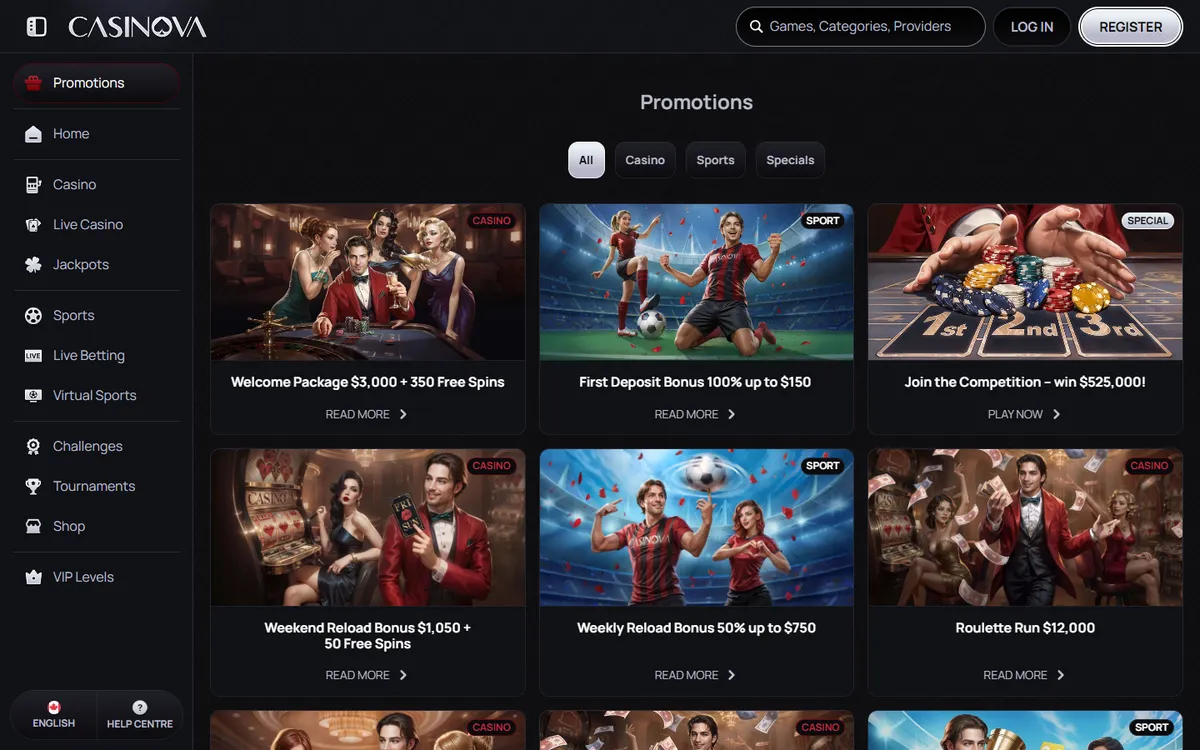Click the VIP Levels crown icon
The width and height of the screenshot is (1200, 750).
point(34,578)
